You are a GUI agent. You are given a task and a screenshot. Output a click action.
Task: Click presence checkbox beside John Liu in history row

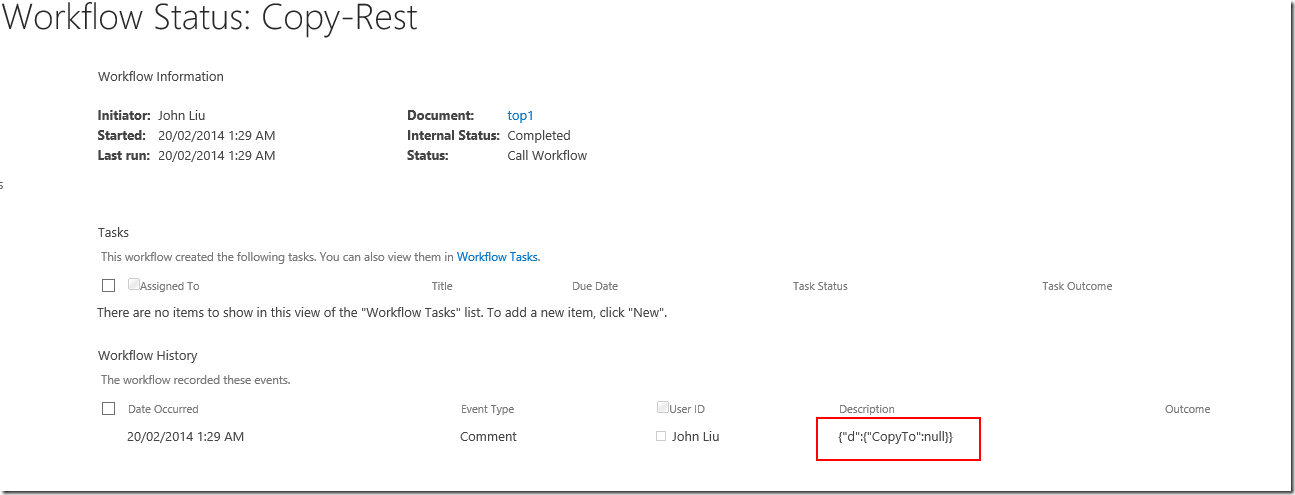pyautogui.click(x=660, y=436)
